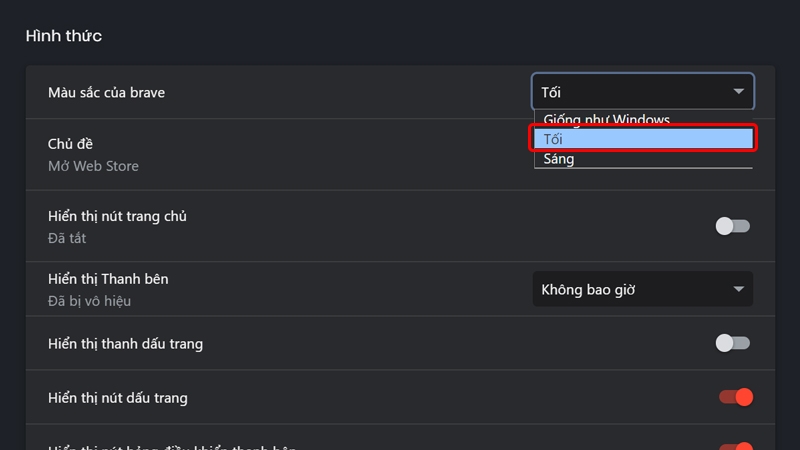800x450 pixels.
Task: Click the "Đã bị vô hiệu" status text
Action: 89,301
